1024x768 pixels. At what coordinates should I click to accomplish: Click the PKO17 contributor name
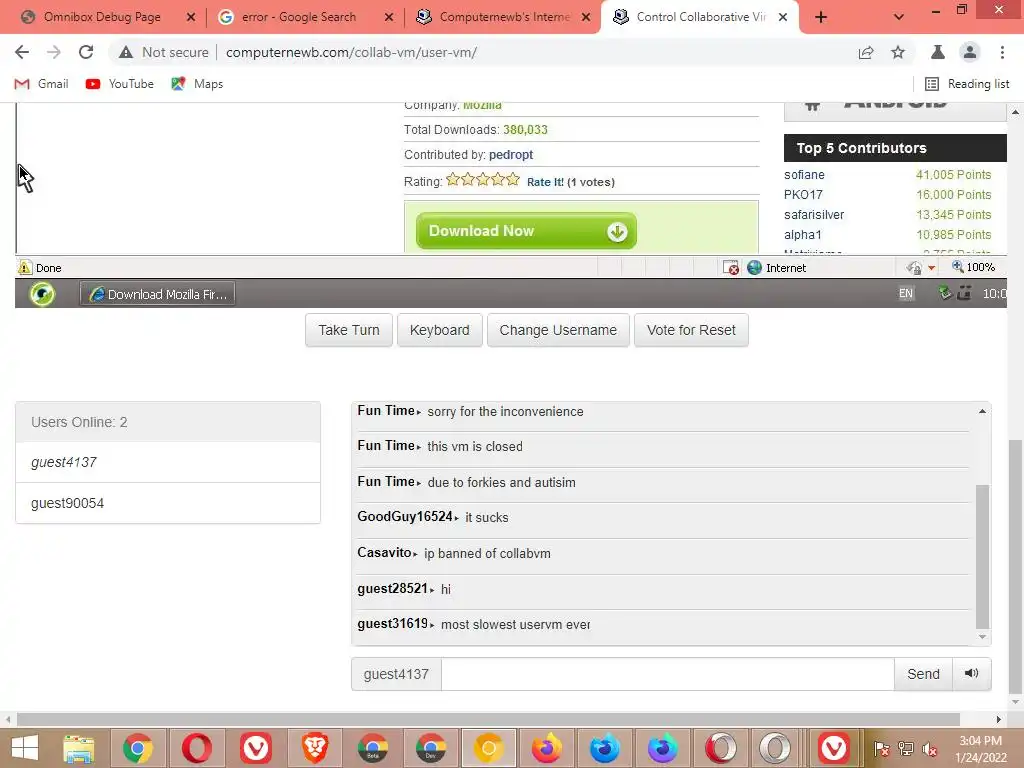click(x=803, y=195)
